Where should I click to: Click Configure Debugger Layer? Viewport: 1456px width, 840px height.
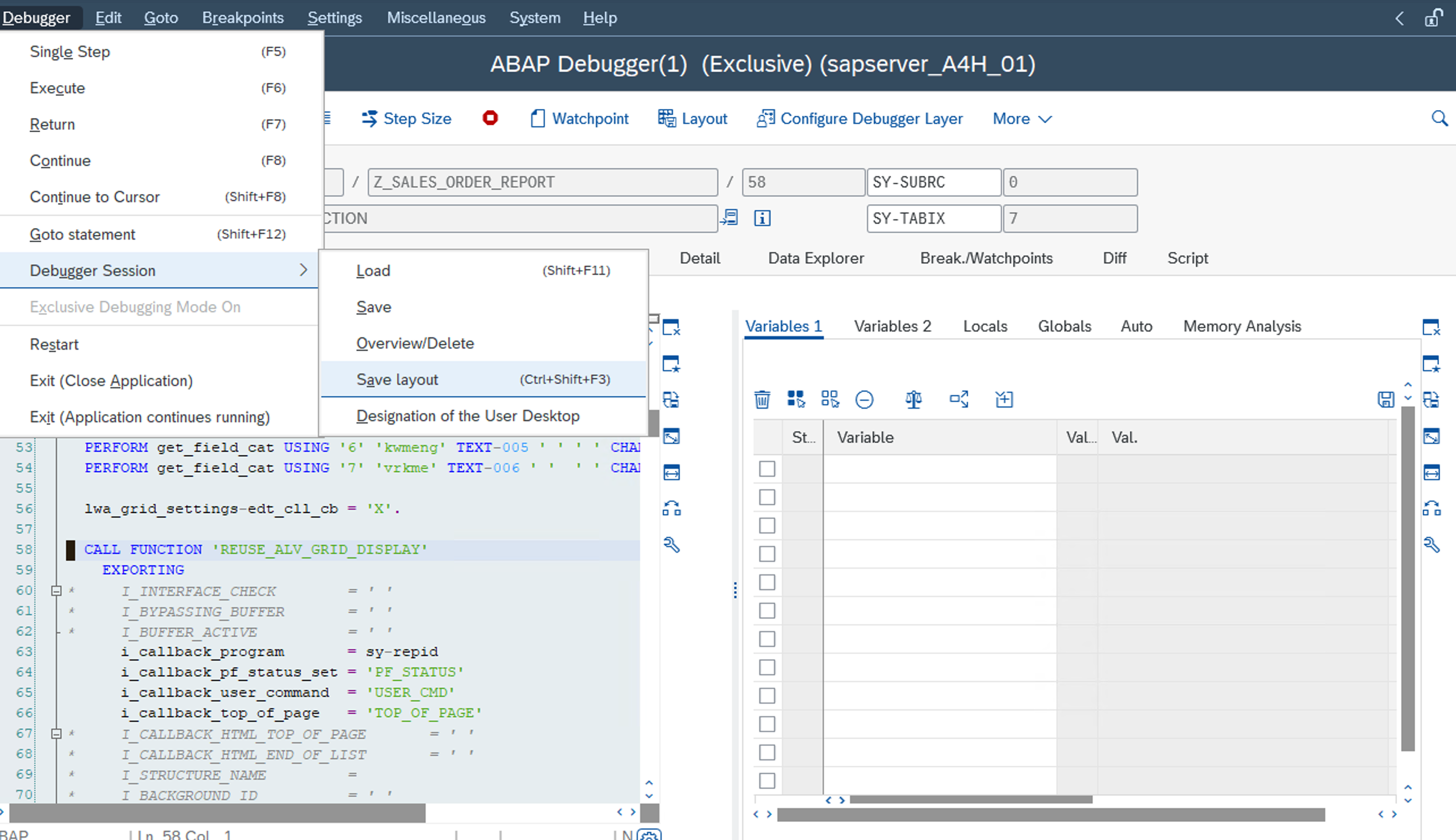tap(860, 119)
